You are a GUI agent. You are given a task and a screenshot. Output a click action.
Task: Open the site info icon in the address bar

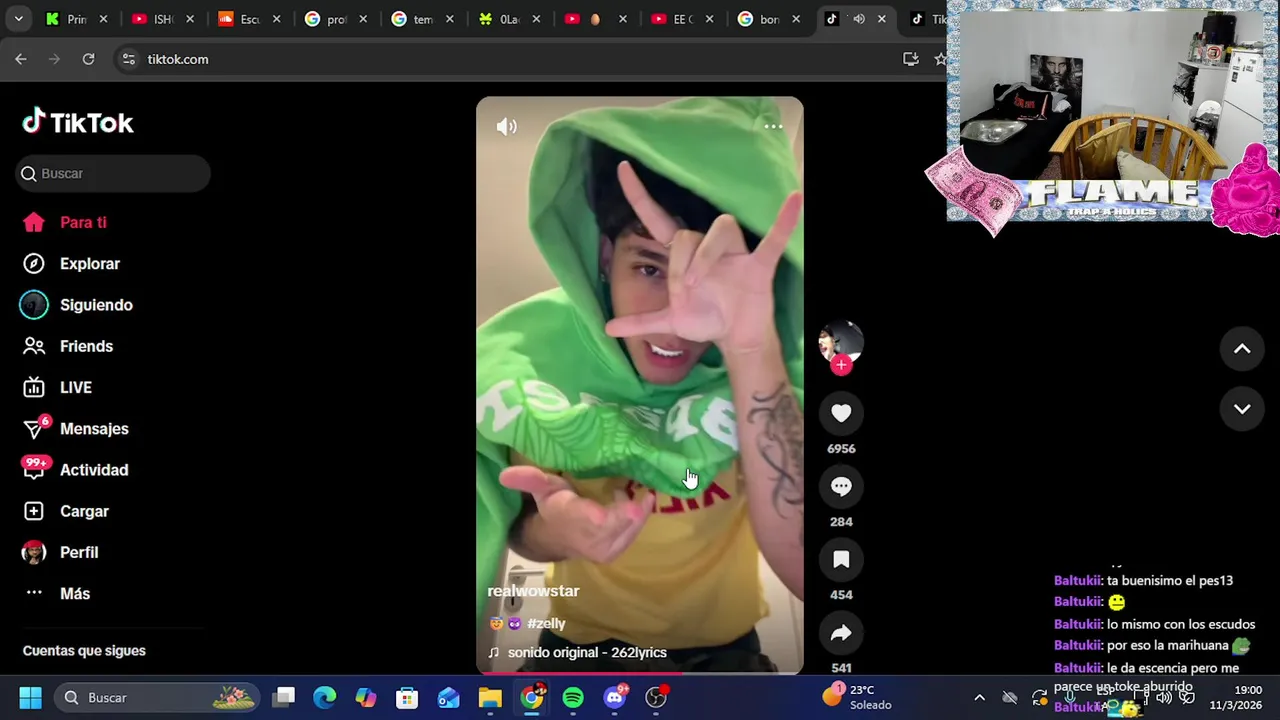(x=128, y=59)
